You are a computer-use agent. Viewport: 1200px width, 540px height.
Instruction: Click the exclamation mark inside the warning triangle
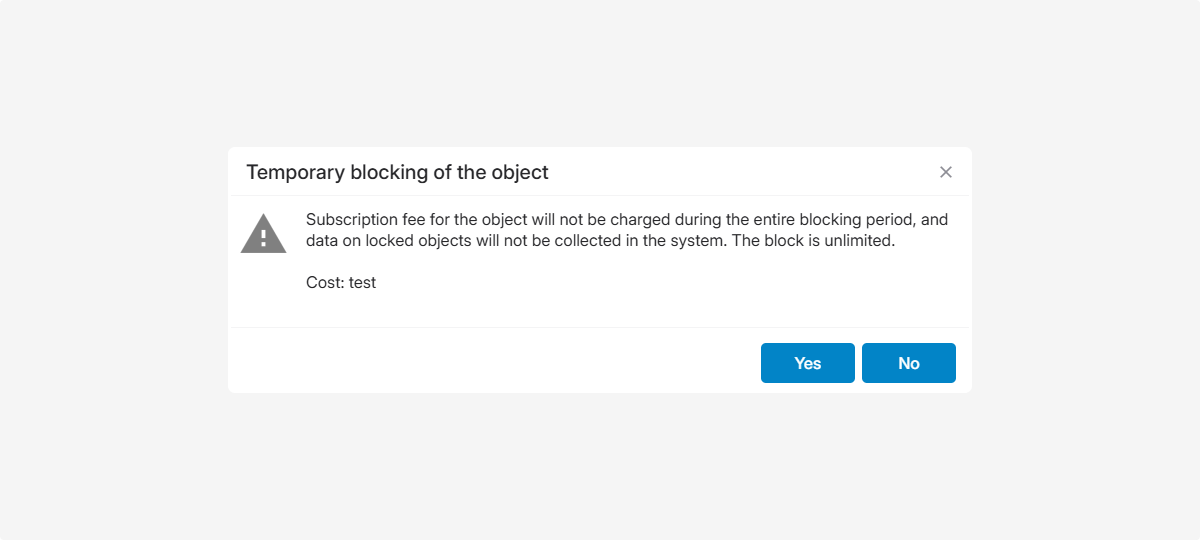pos(264,237)
